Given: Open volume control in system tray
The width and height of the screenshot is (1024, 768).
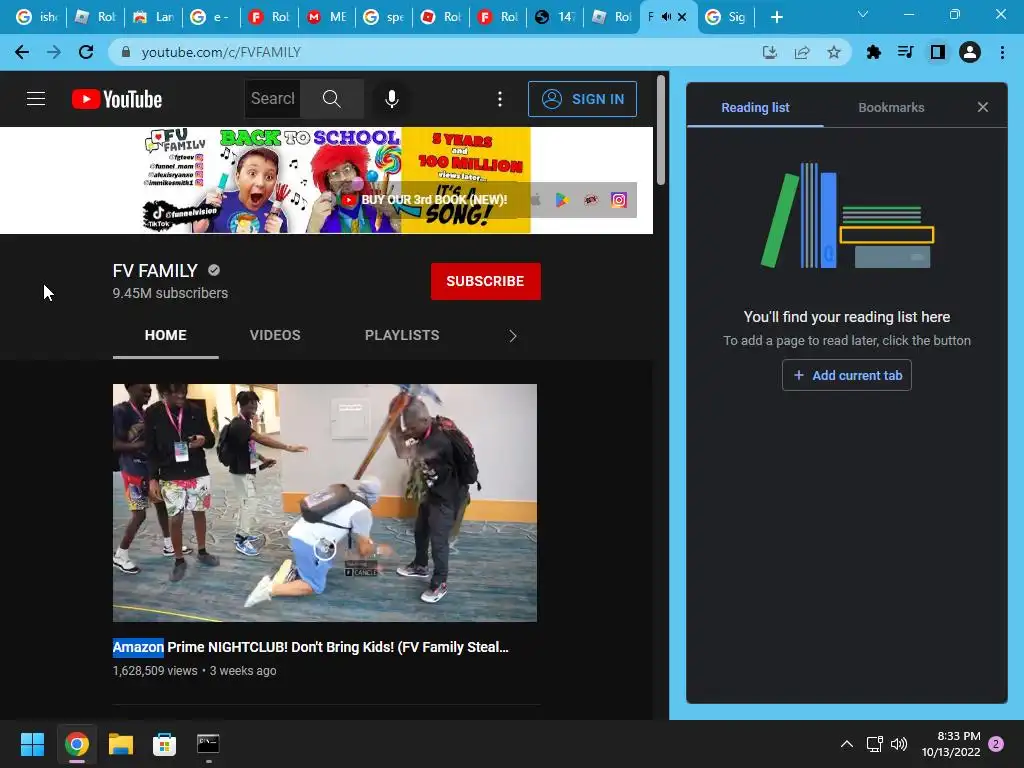Looking at the screenshot, I should point(899,744).
